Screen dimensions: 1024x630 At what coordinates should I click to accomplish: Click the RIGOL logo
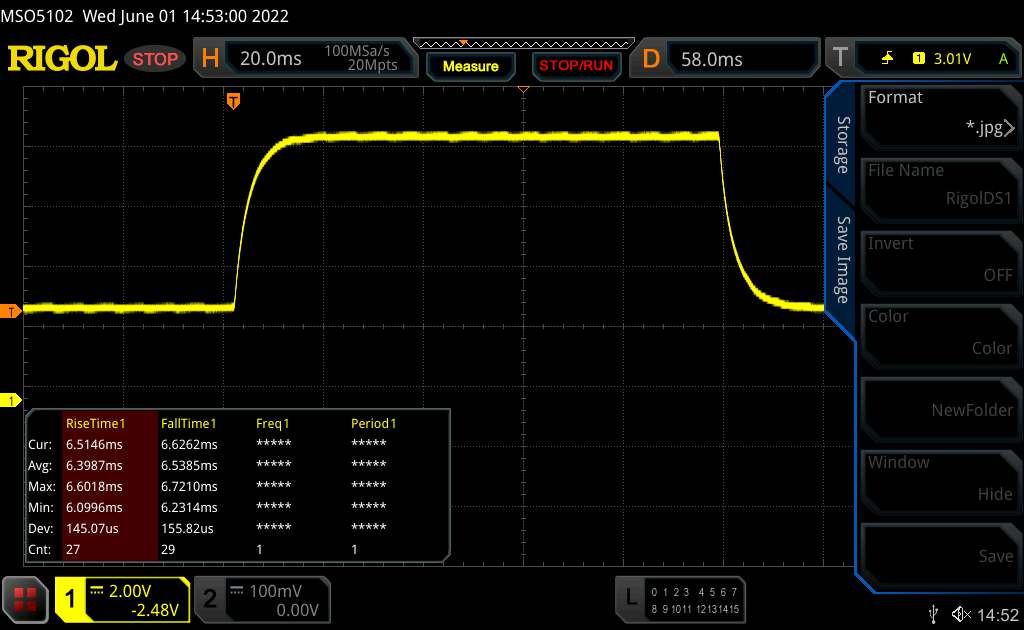(62, 59)
